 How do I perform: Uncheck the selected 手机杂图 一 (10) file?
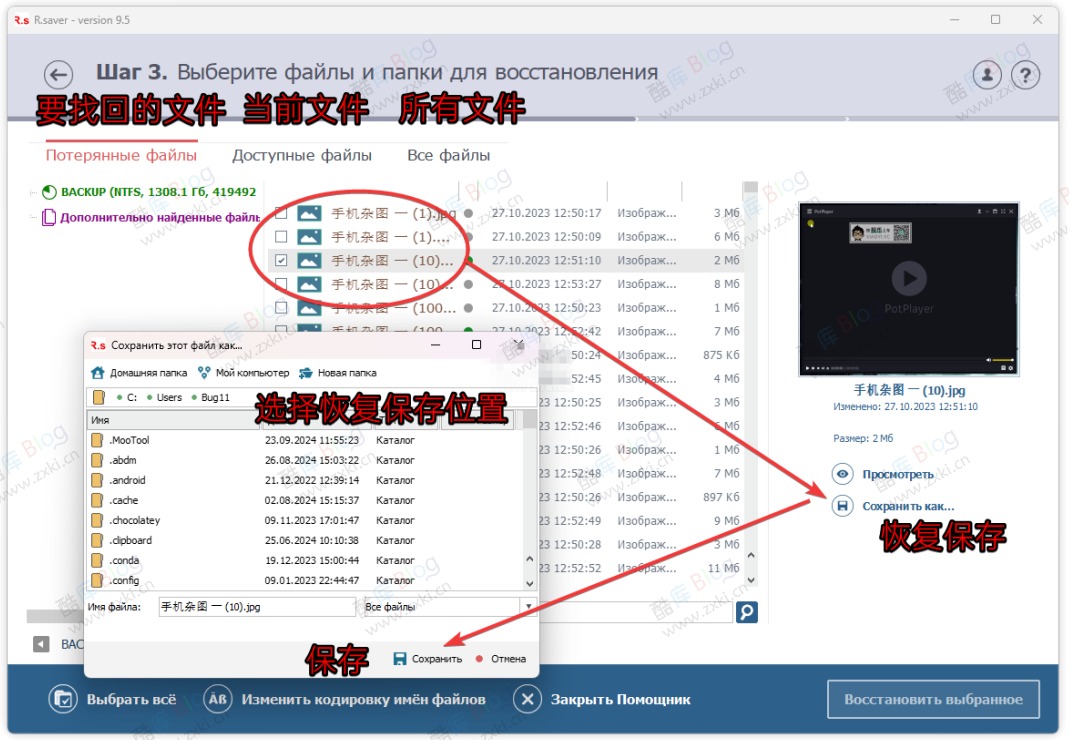[x=281, y=259]
